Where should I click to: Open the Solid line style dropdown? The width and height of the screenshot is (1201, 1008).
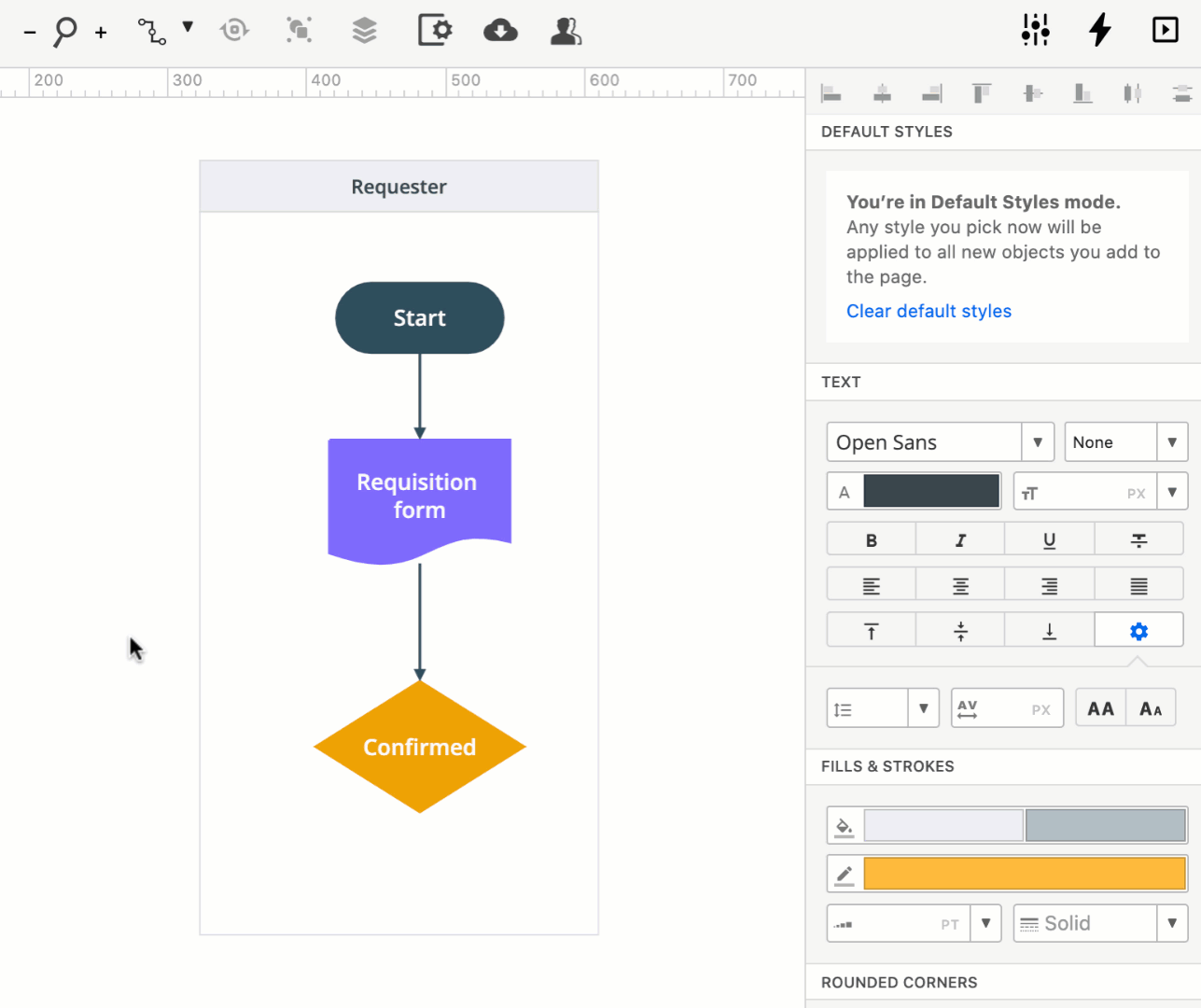pyautogui.click(x=1173, y=923)
